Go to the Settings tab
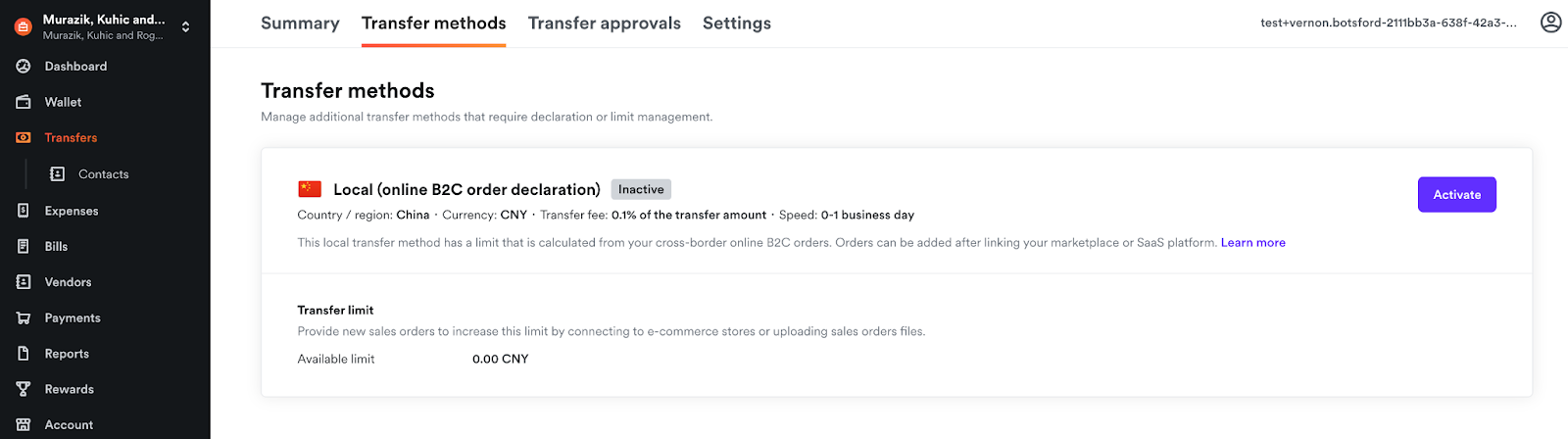The height and width of the screenshot is (439, 1568). click(736, 24)
